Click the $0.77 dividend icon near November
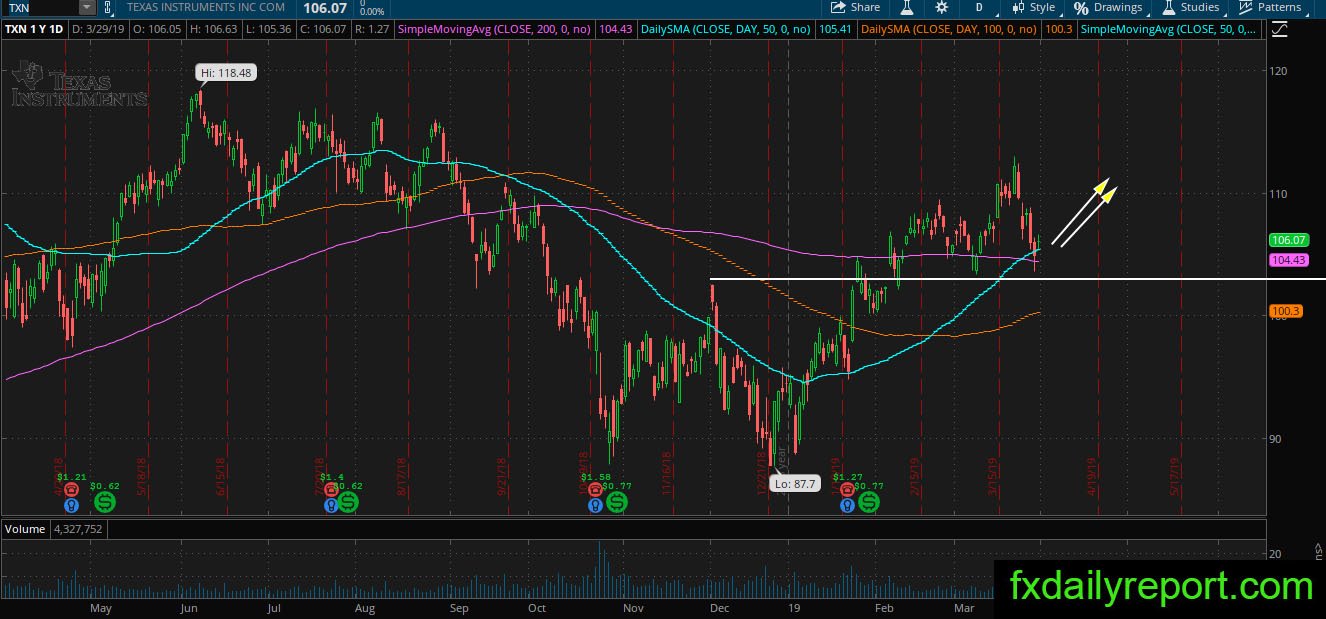This screenshot has height=619, width=1326. 618,501
